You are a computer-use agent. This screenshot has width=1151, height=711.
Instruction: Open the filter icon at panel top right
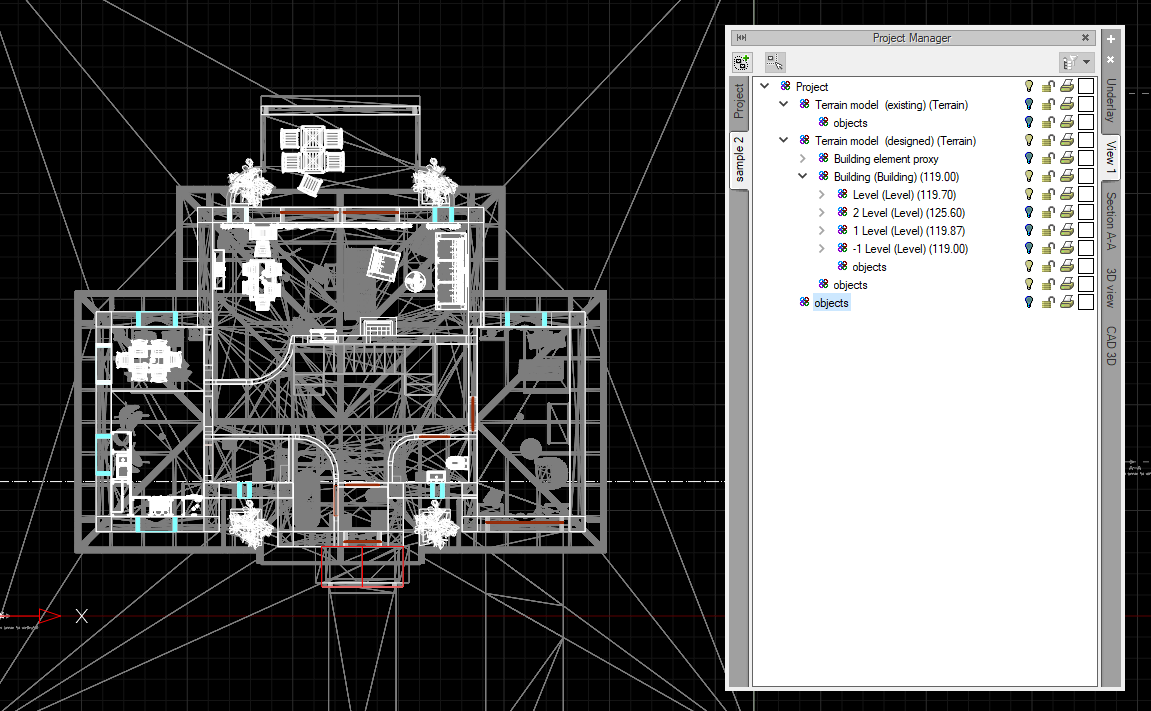[x=1069, y=61]
